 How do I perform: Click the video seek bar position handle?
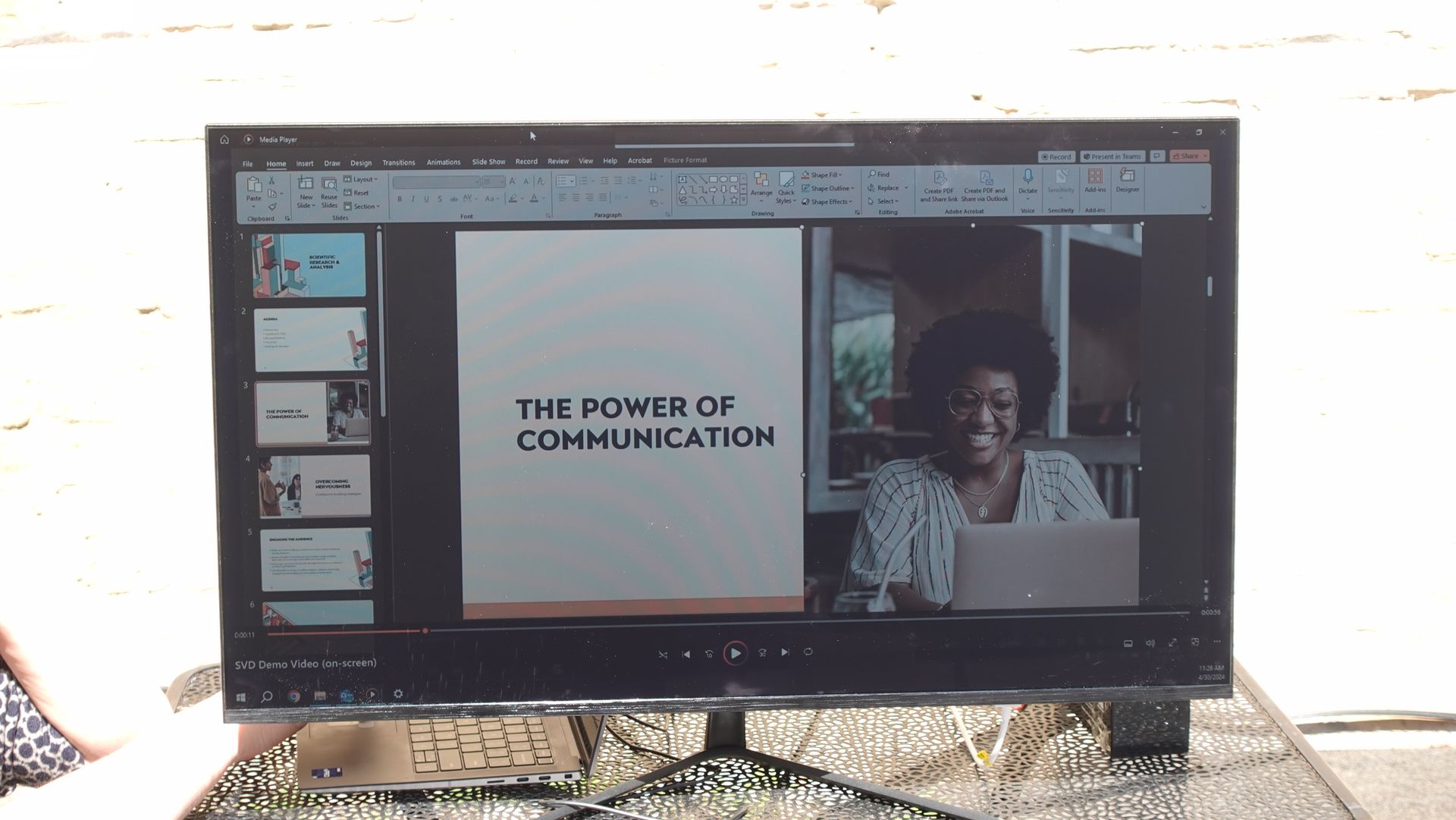(425, 630)
